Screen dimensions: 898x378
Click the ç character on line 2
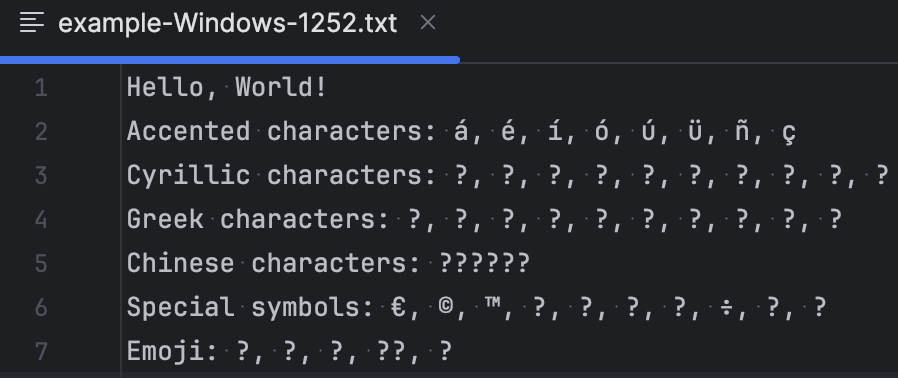(x=789, y=133)
